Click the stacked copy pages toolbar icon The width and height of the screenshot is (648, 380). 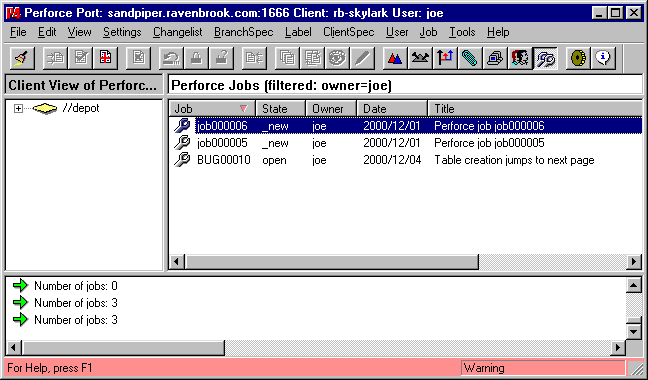point(288,58)
